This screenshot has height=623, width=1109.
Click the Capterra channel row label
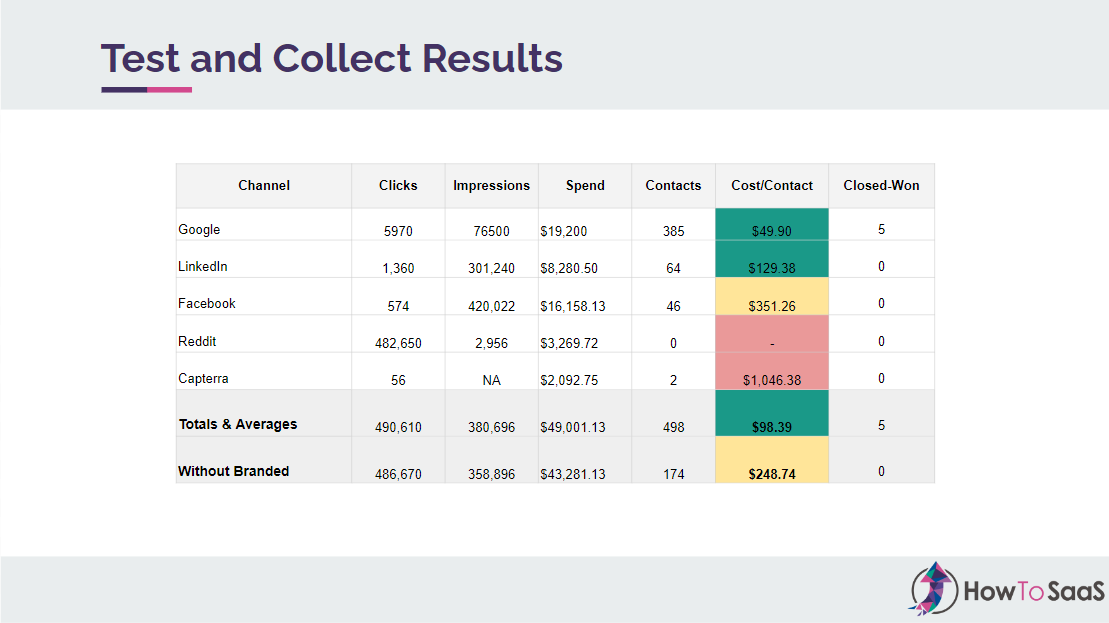coord(203,378)
